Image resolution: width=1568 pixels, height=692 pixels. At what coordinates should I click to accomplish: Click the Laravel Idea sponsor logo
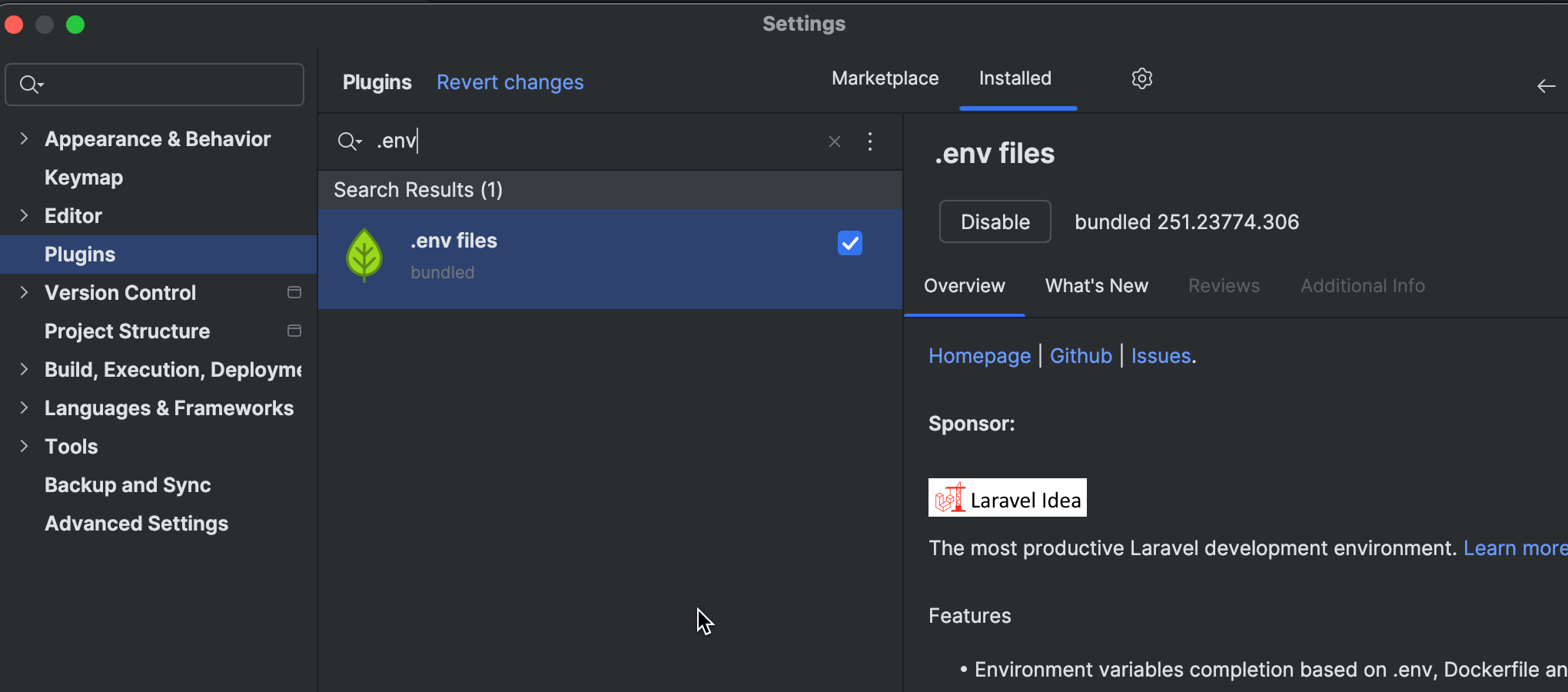[x=1007, y=498]
